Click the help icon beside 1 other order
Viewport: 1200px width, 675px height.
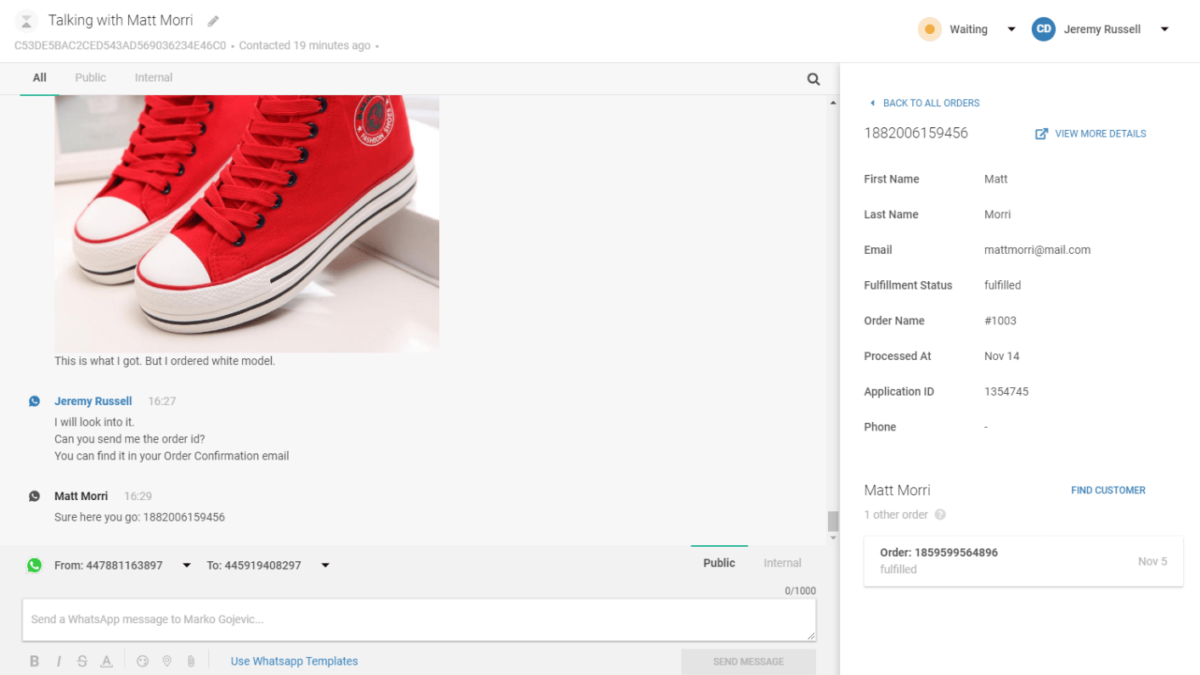click(940, 515)
